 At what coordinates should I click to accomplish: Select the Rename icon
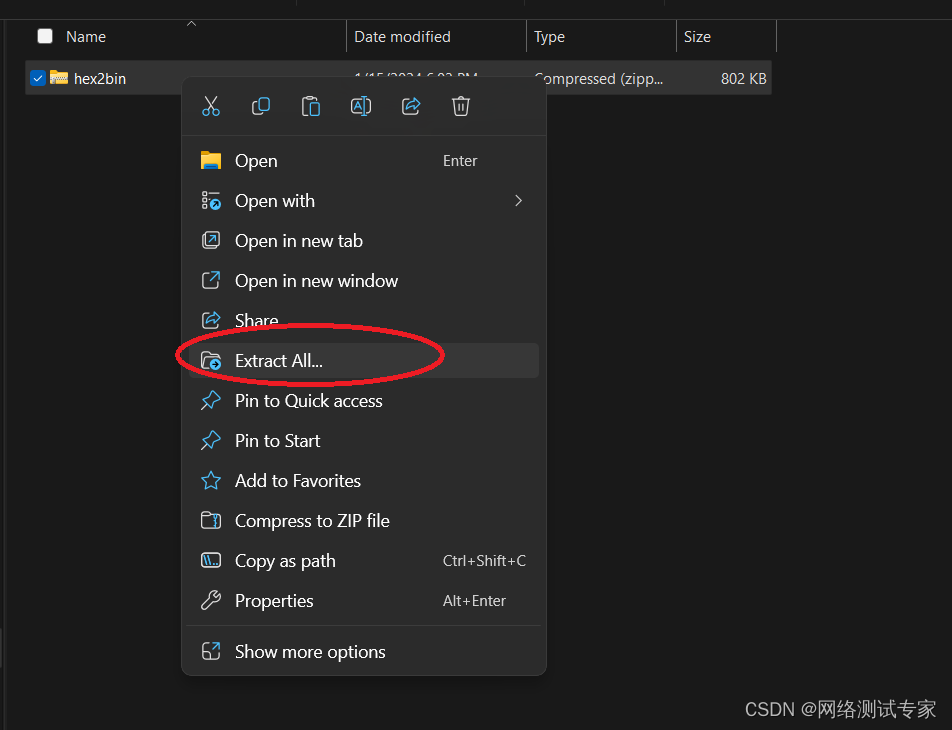(x=361, y=105)
